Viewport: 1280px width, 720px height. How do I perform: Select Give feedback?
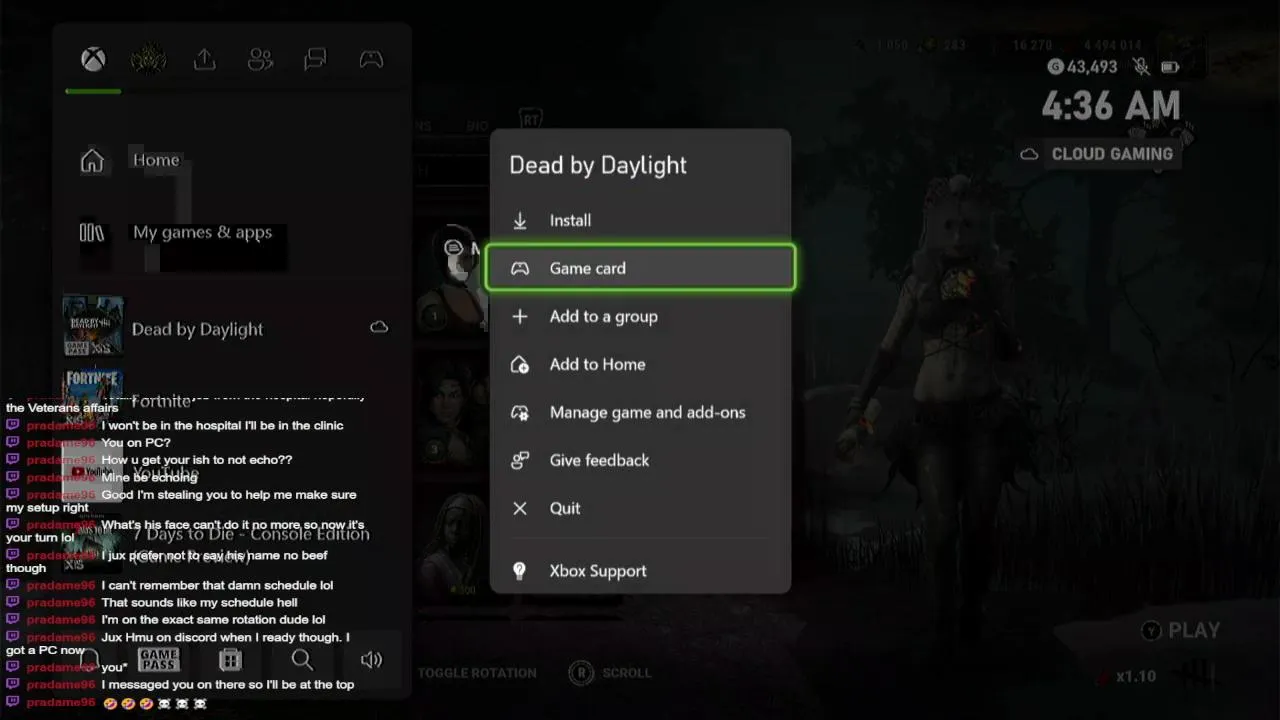point(640,460)
